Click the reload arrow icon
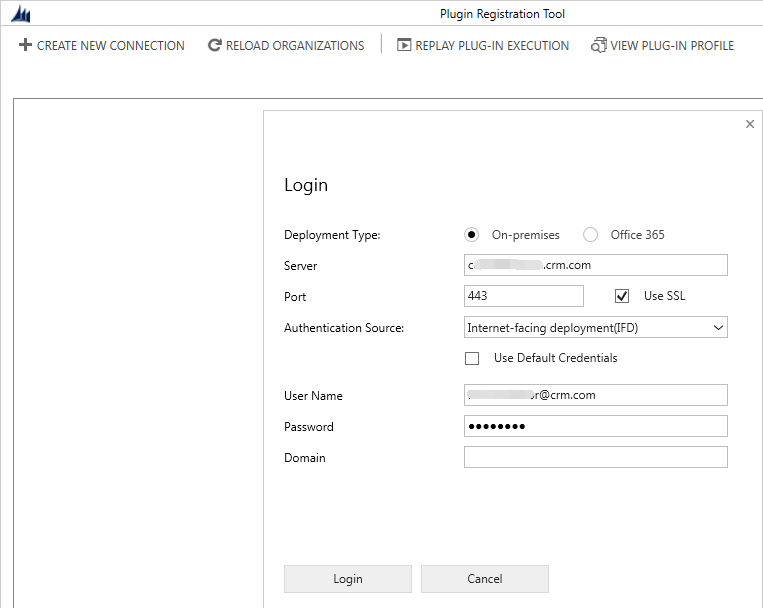The height and width of the screenshot is (608, 763). pos(215,45)
